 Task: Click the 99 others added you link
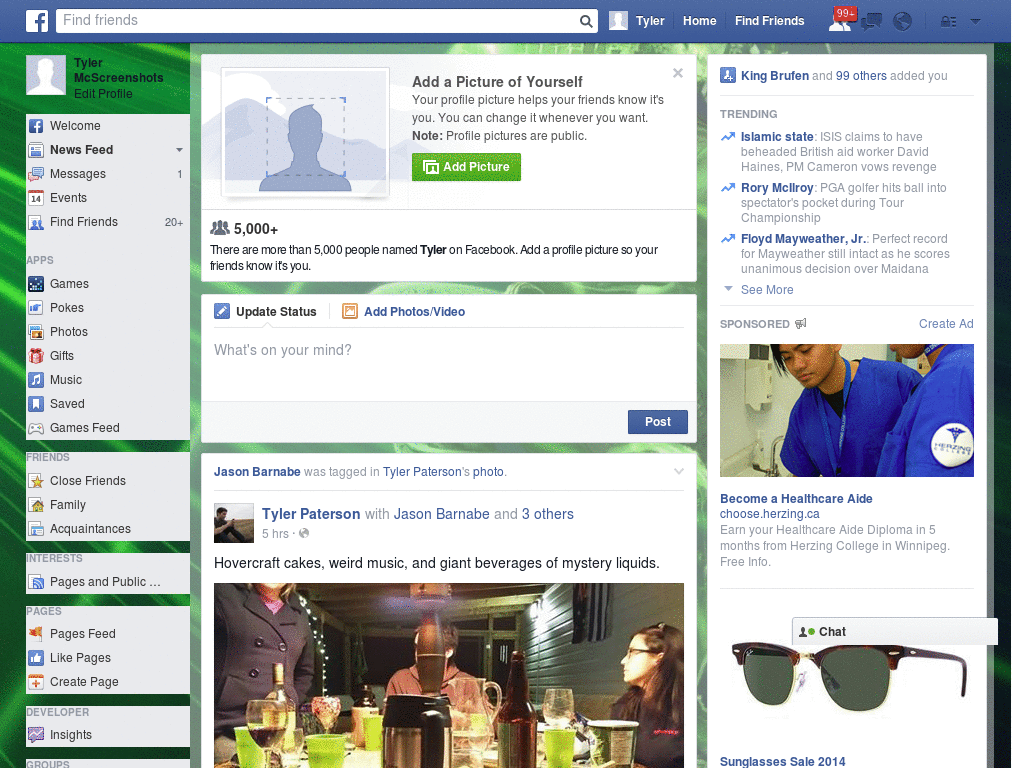[x=861, y=76]
